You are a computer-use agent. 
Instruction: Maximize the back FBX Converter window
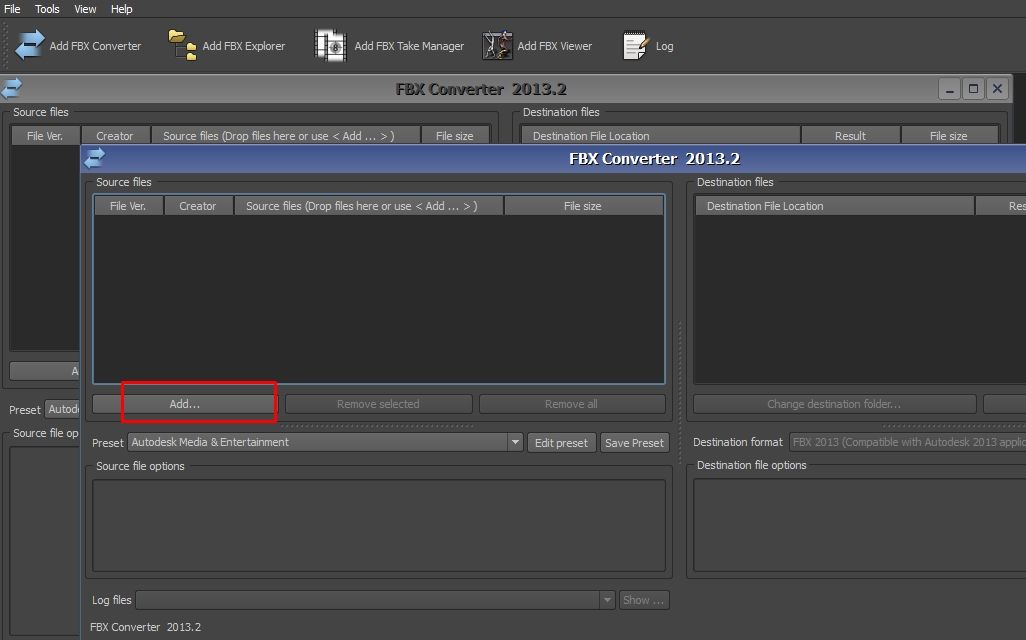pos(973,88)
